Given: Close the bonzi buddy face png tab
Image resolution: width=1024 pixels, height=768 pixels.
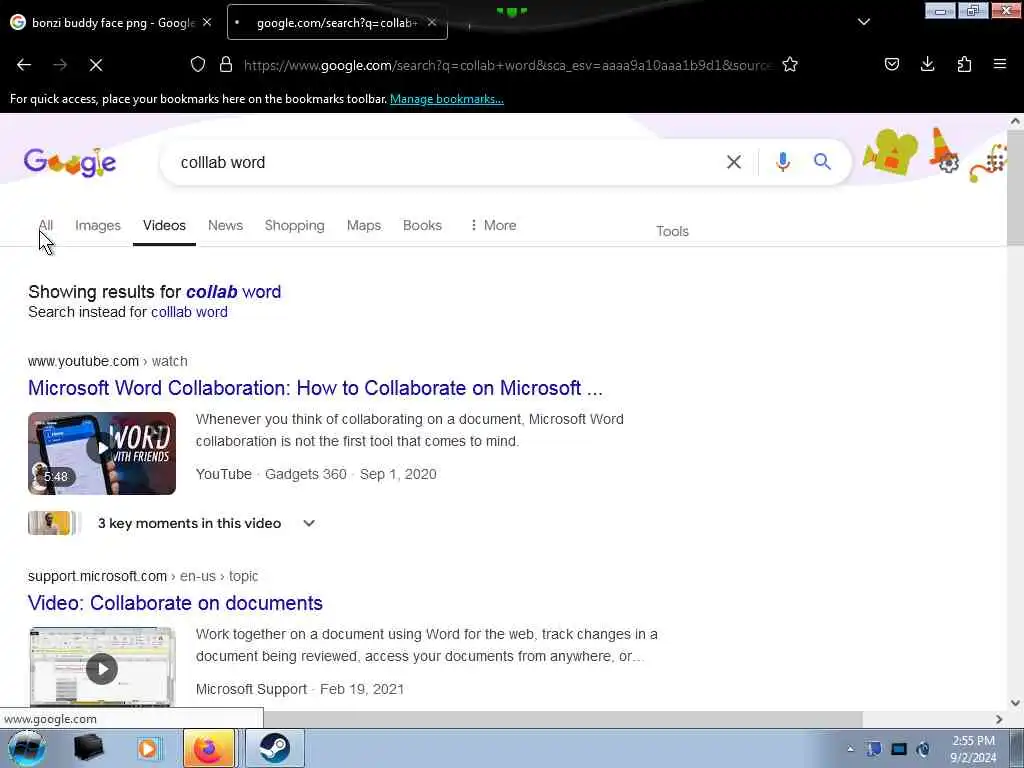Looking at the screenshot, I should (207, 22).
